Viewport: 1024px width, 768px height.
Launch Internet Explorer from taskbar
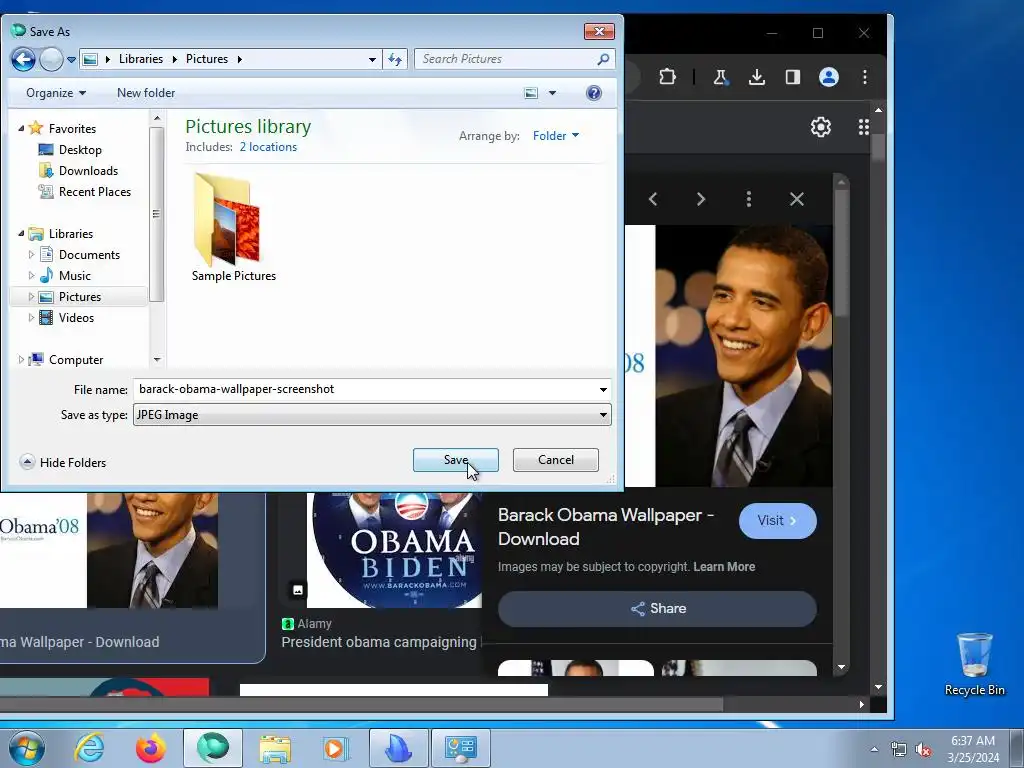tap(89, 748)
